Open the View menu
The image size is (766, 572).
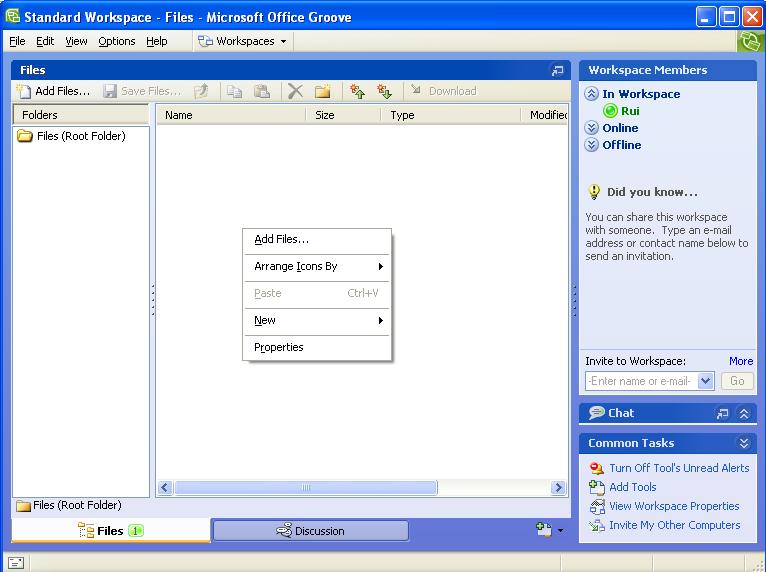(x=76, y=41)
